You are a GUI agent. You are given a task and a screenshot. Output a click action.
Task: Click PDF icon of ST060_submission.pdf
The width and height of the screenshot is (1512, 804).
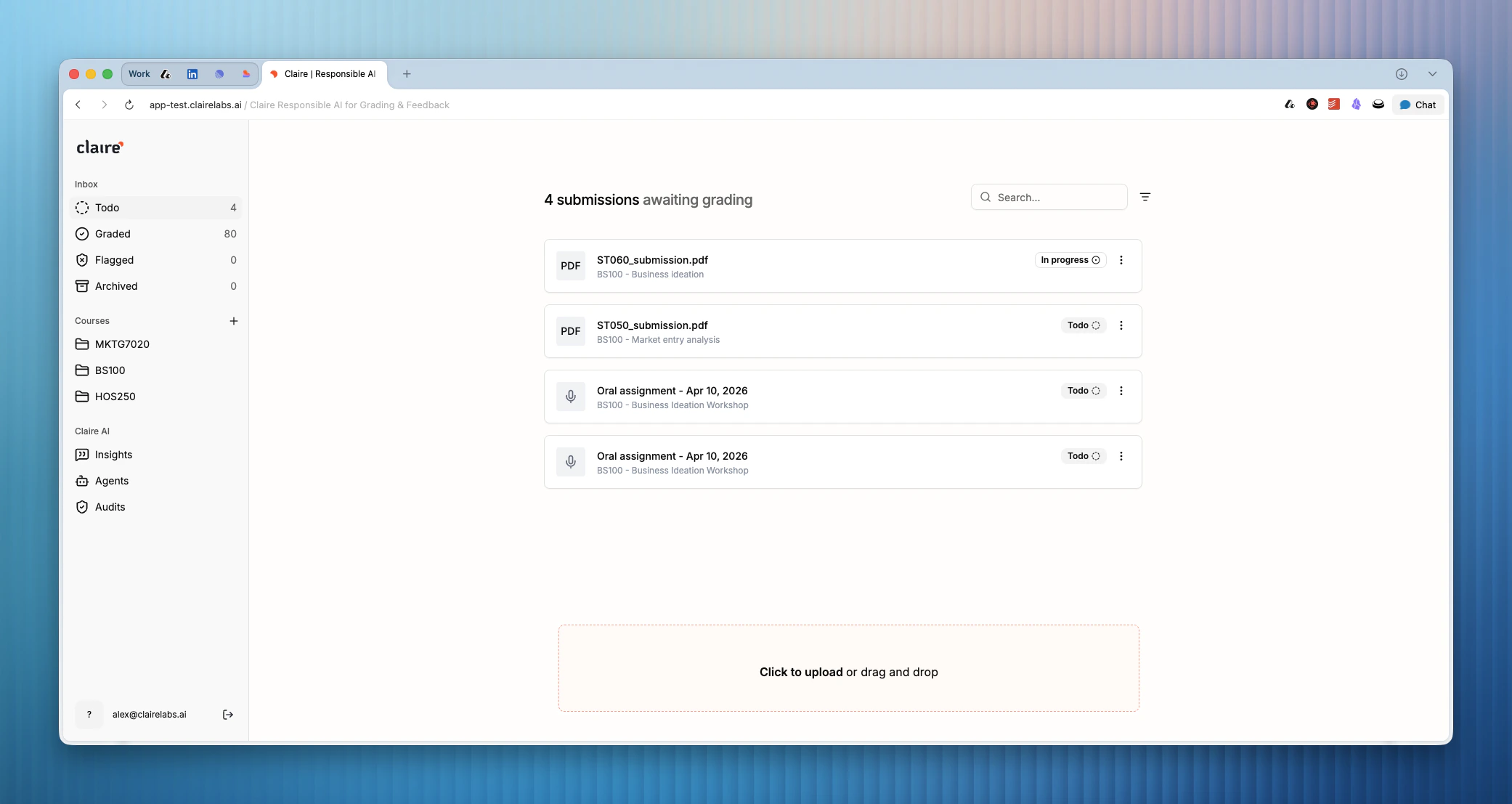click(571, 266)
